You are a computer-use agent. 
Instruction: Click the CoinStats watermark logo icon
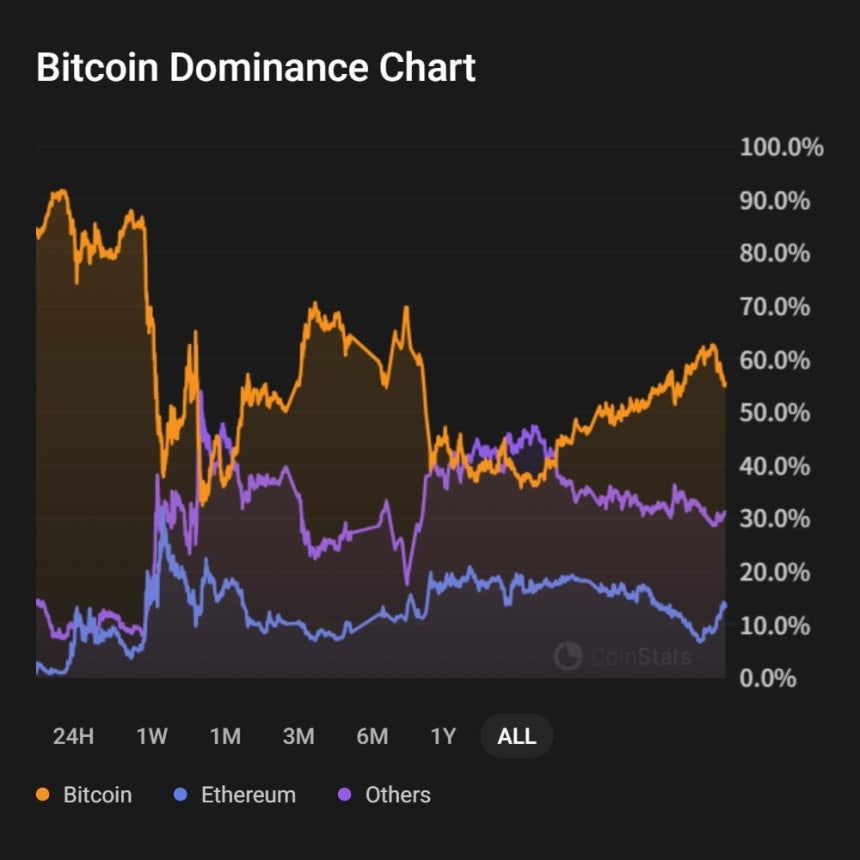point(568,656)
